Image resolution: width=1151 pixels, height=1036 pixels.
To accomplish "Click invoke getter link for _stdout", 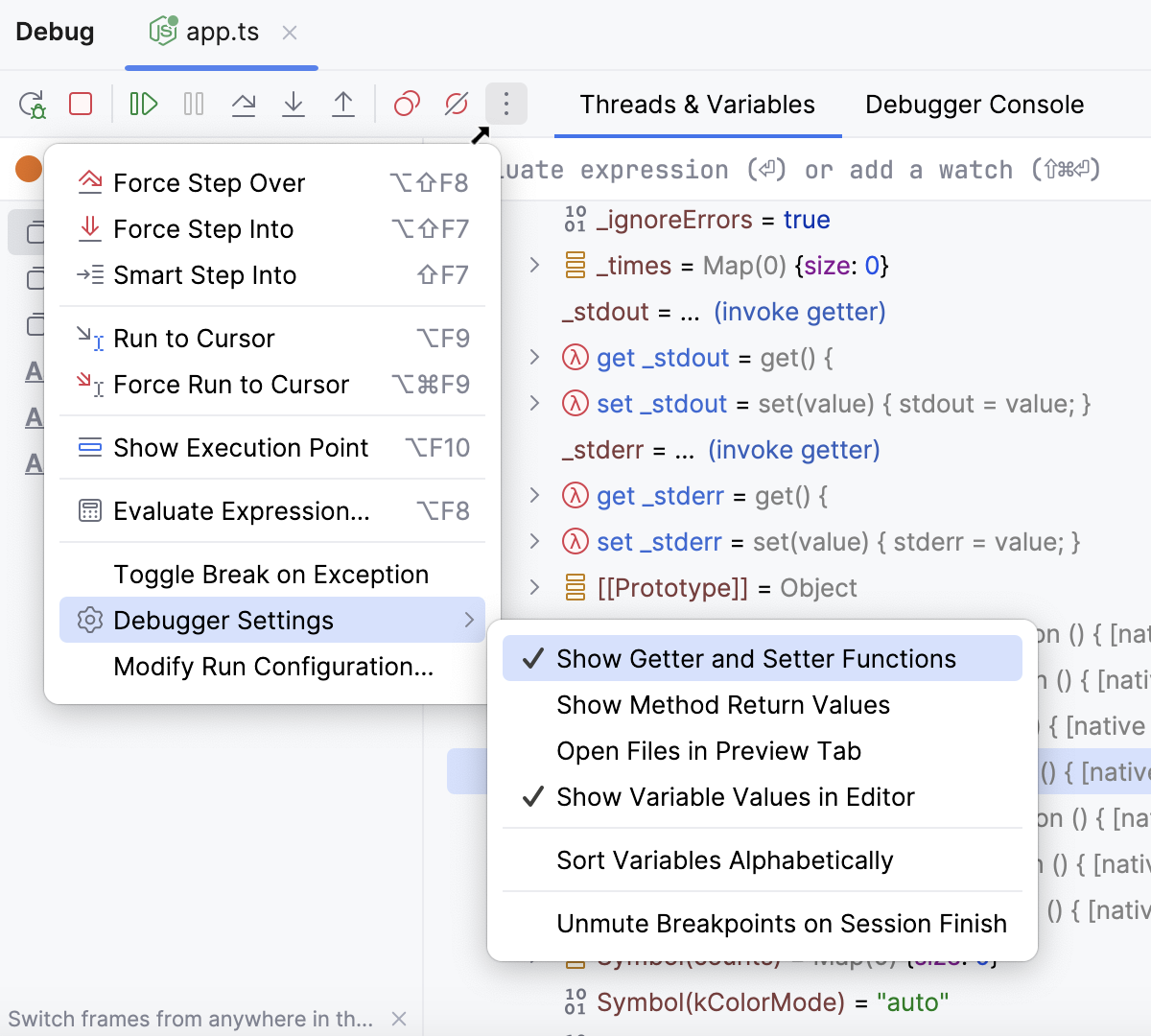I will tap(799, 312).
